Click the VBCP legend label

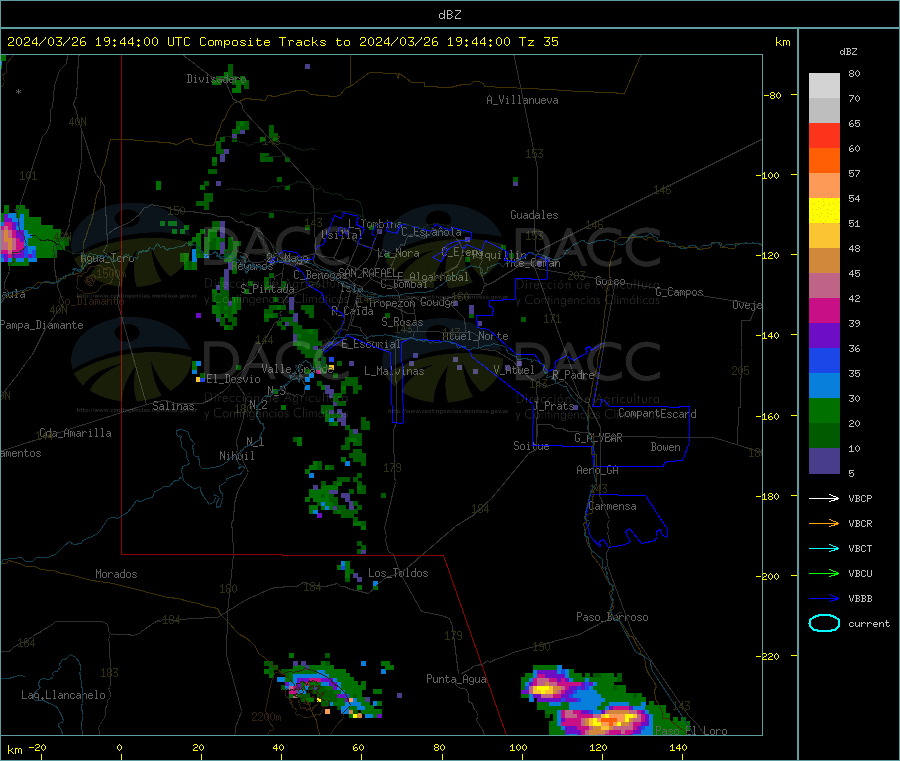click(x=860, y=499)
